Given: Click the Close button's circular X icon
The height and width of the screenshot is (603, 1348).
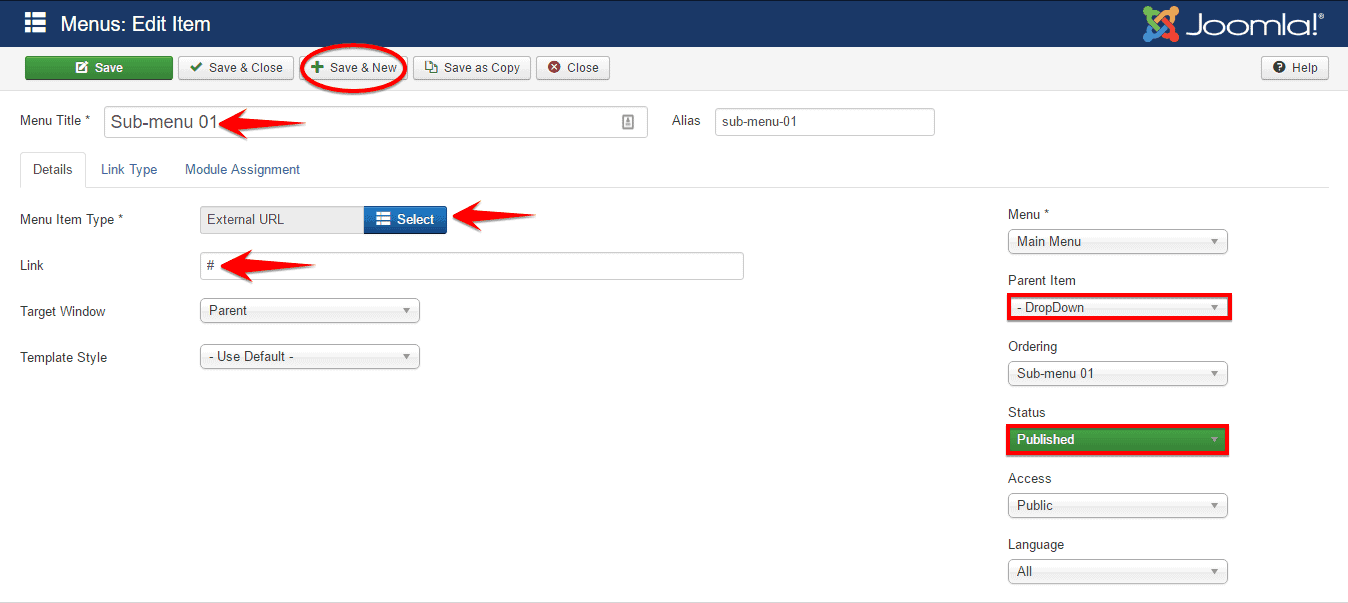Looking at the screenshot, I should [552, 67].
